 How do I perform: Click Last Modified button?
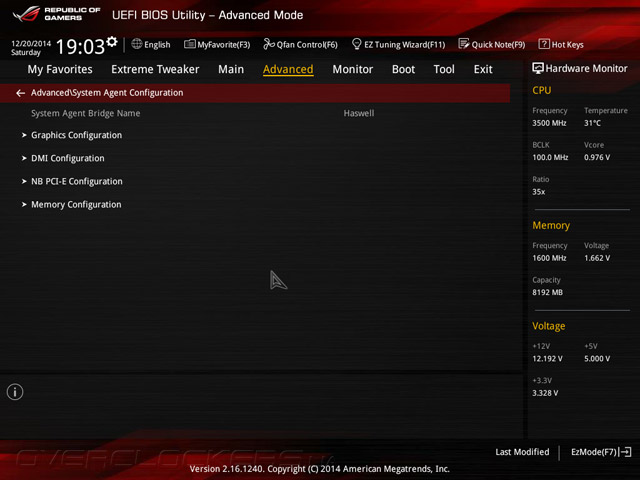pyautogui.click(x=522, y=452)
